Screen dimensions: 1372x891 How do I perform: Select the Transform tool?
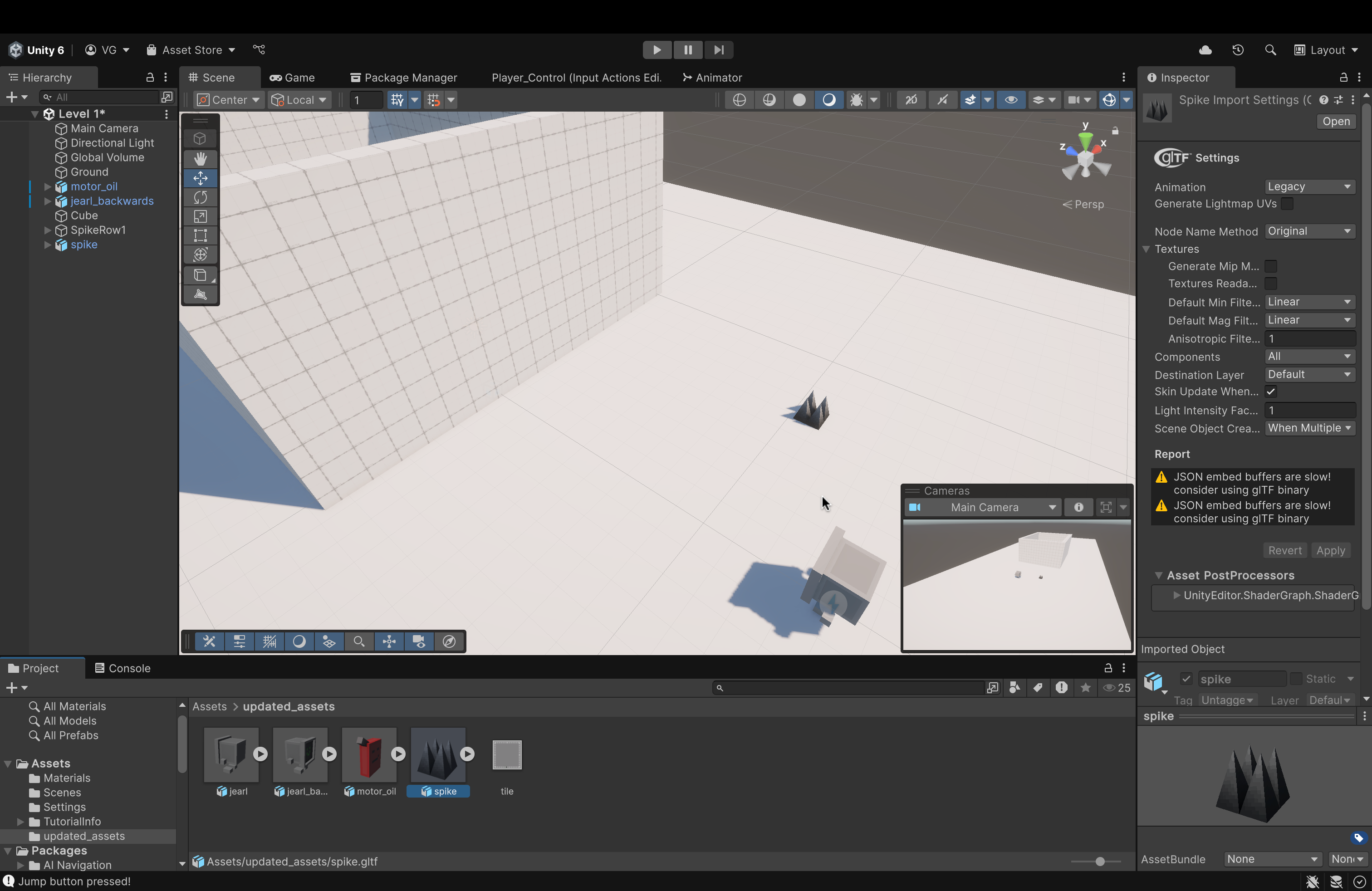(200, 255)
